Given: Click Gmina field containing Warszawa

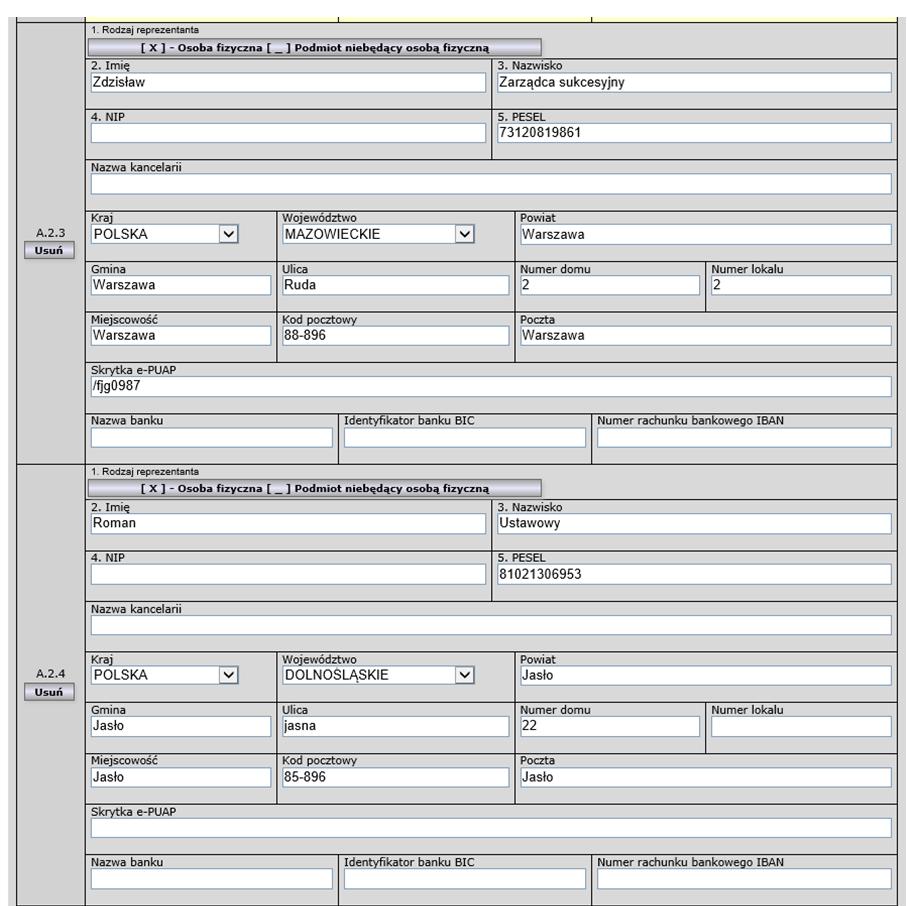Looking at the screenshot, I should coord(181,285).
